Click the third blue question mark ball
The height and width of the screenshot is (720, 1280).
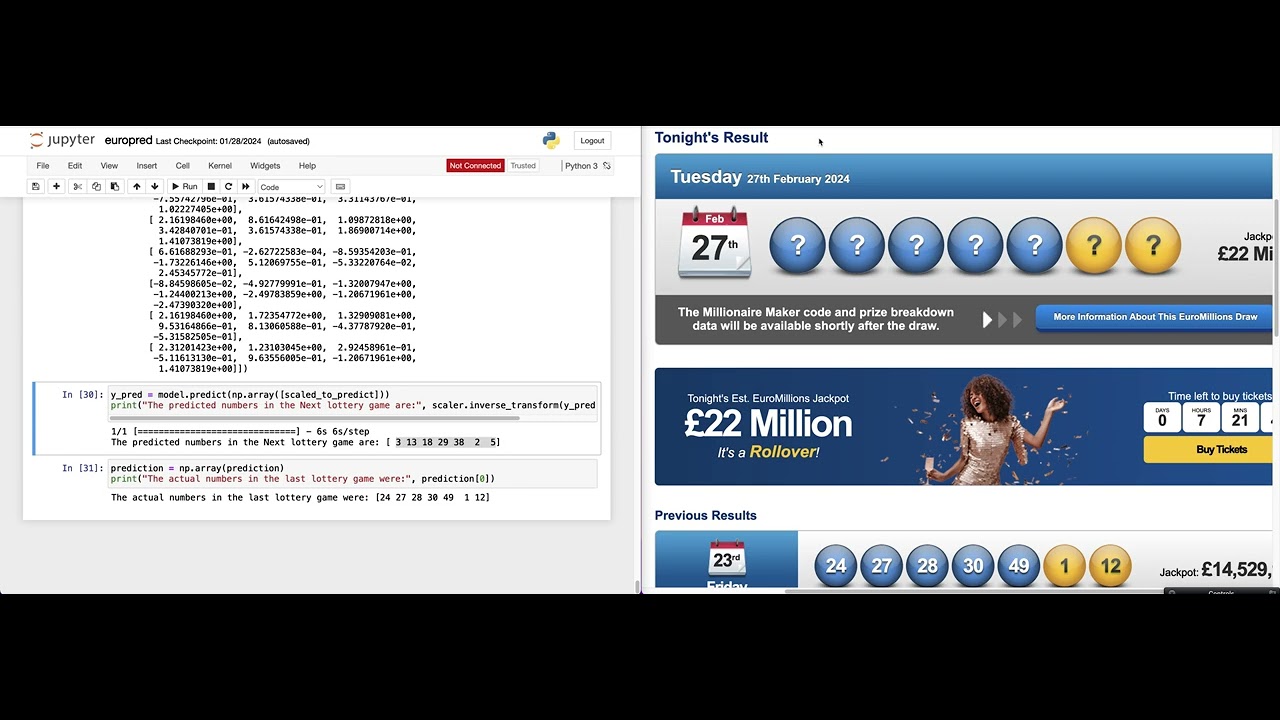[x=915, y=246]
